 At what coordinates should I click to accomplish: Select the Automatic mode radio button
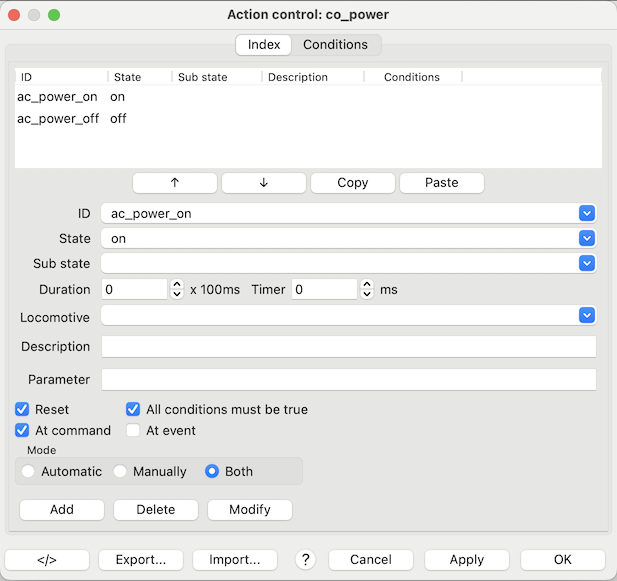pyautogui.click(x=28, y=471)
